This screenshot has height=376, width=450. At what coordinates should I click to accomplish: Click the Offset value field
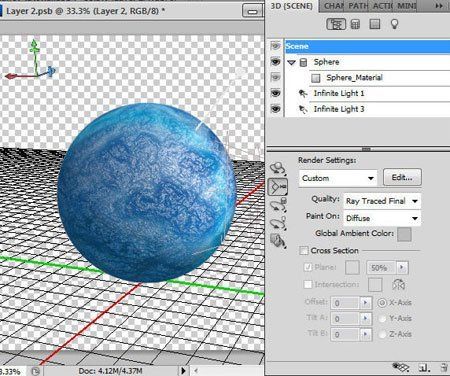click(x=346, y=303)
